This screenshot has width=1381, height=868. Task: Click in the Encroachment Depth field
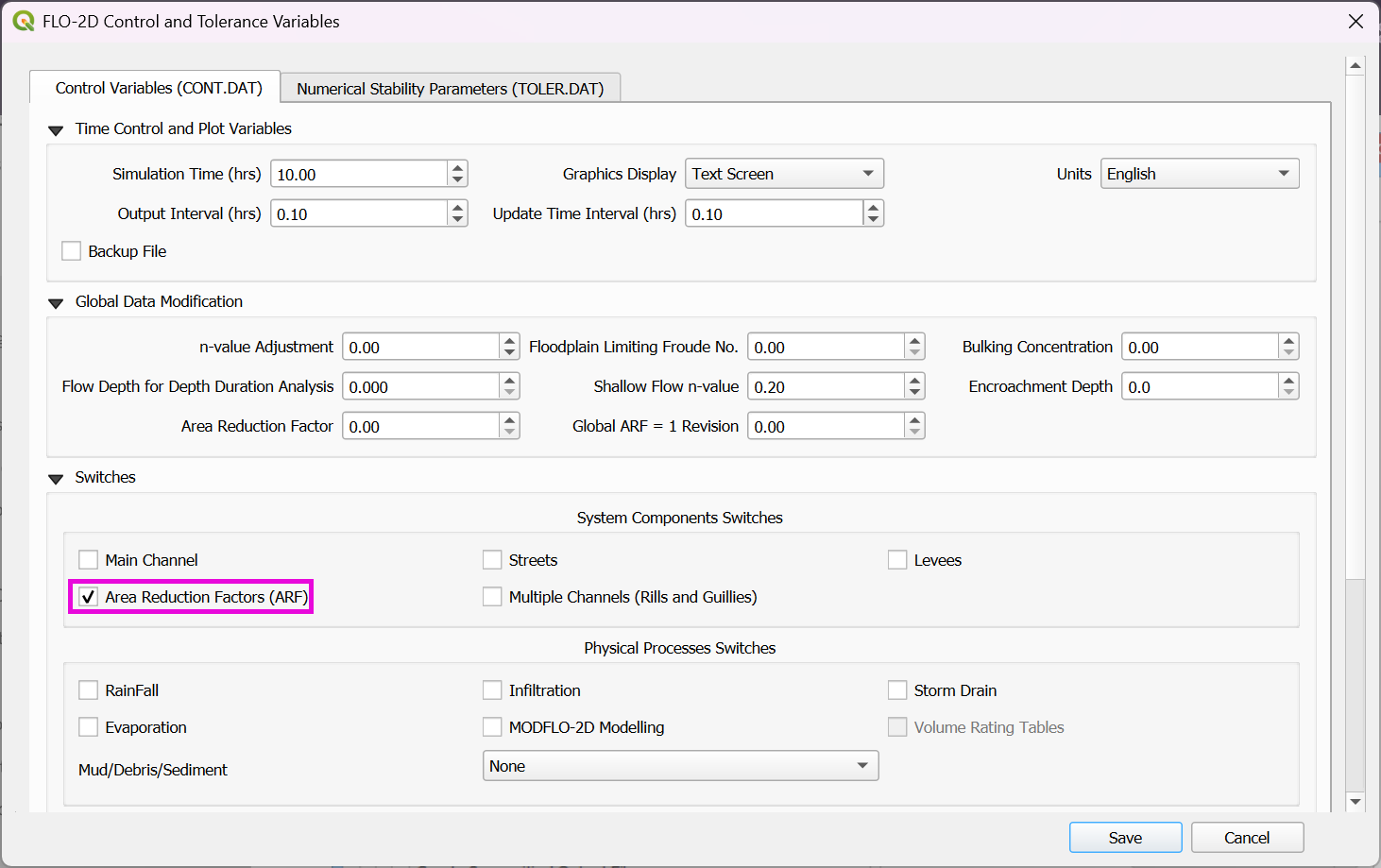tap(1199, 387)
